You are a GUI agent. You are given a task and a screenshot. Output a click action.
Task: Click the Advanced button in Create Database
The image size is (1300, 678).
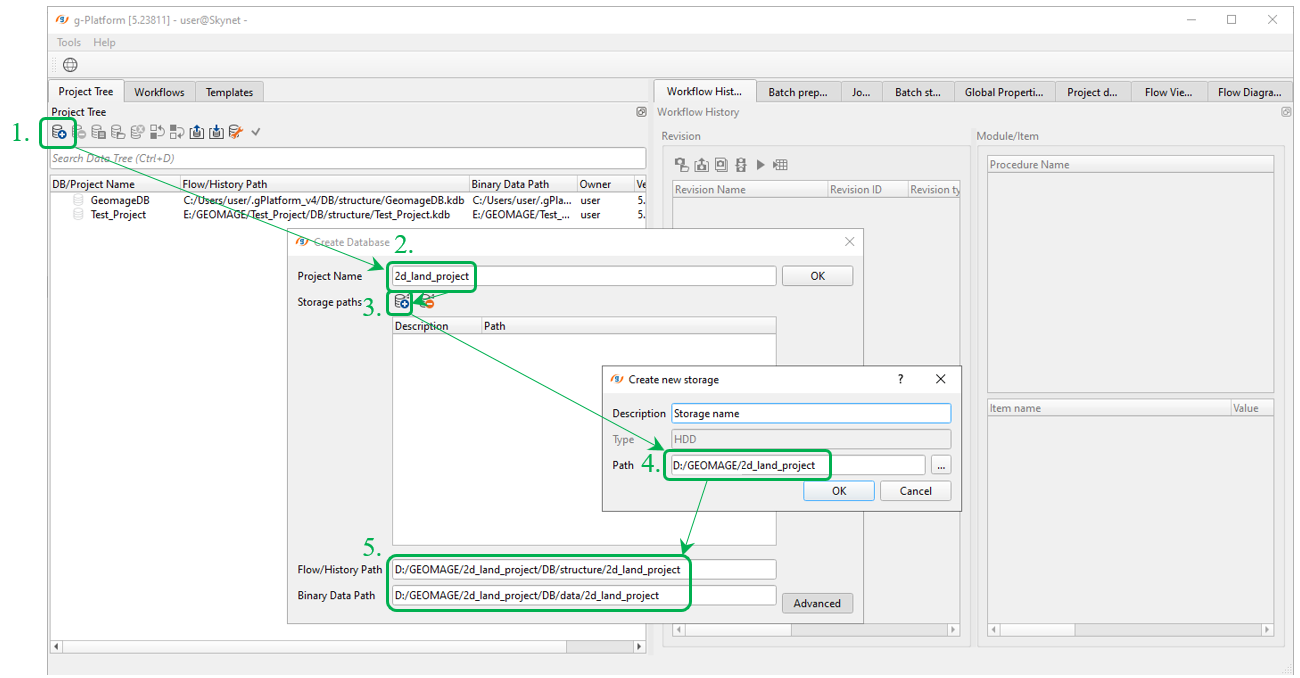tap(817, 603)
